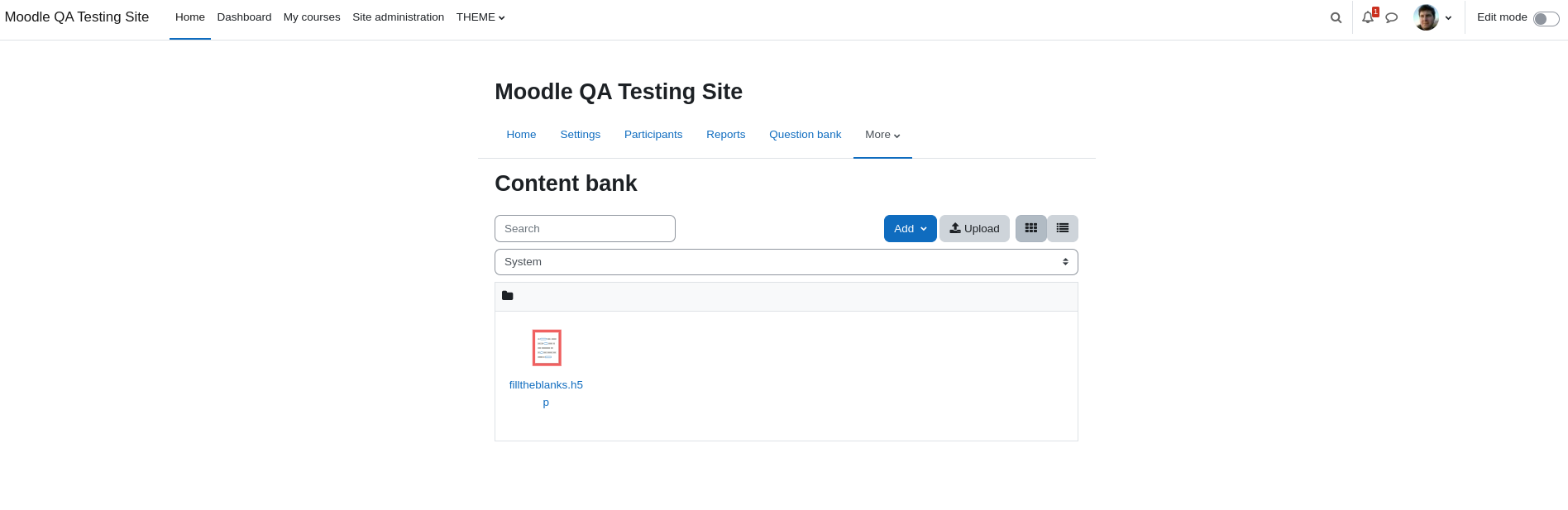Switch to the Settings tab
1568x510 pixels.
(x=581, y=135)
